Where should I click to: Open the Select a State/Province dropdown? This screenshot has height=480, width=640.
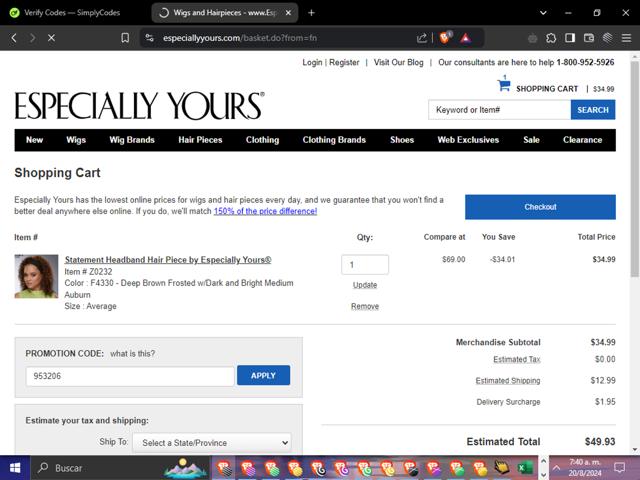[x=212, y=443]
